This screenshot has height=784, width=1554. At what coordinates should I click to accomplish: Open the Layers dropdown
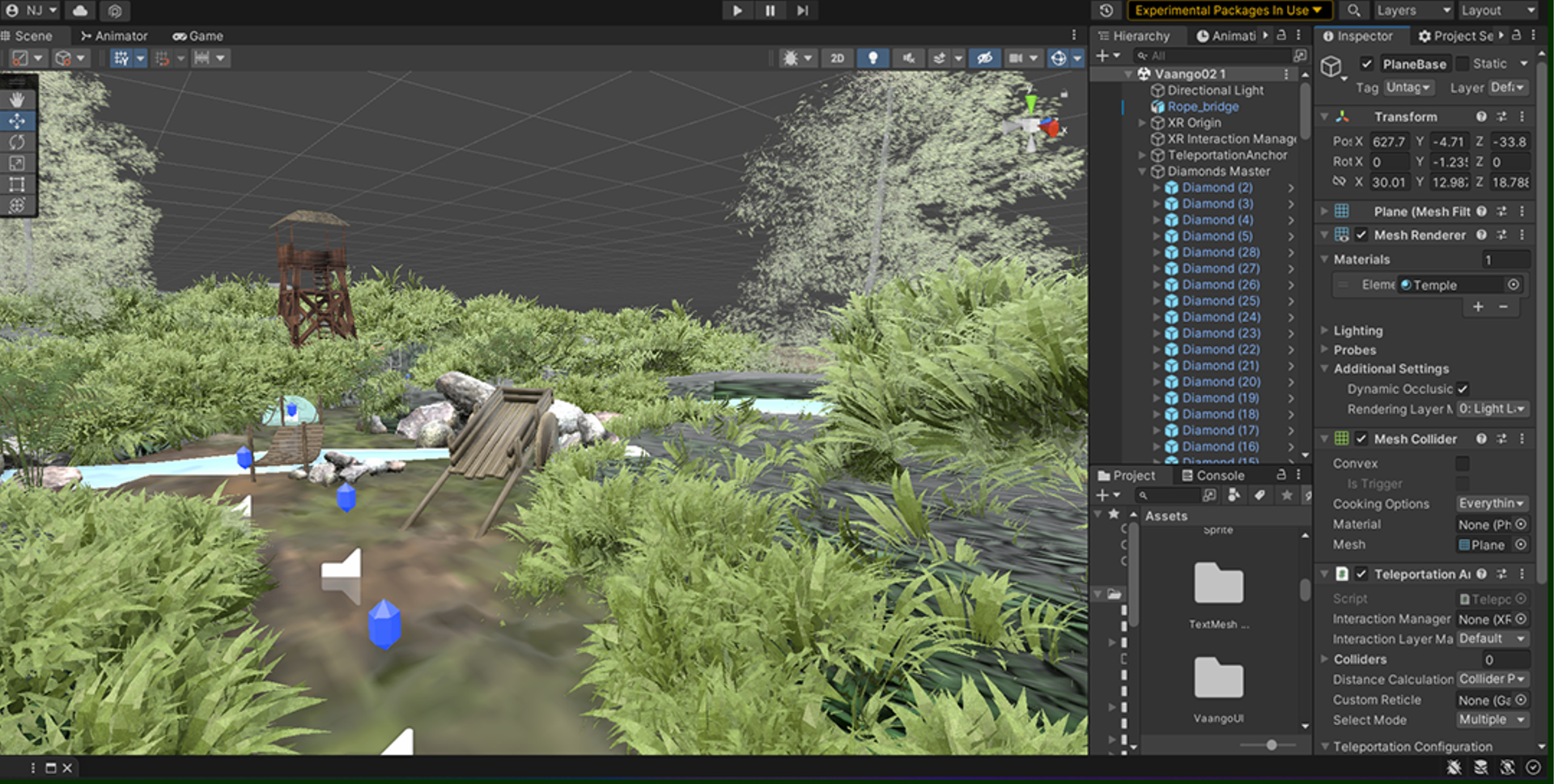click(x=1412, y=11)
